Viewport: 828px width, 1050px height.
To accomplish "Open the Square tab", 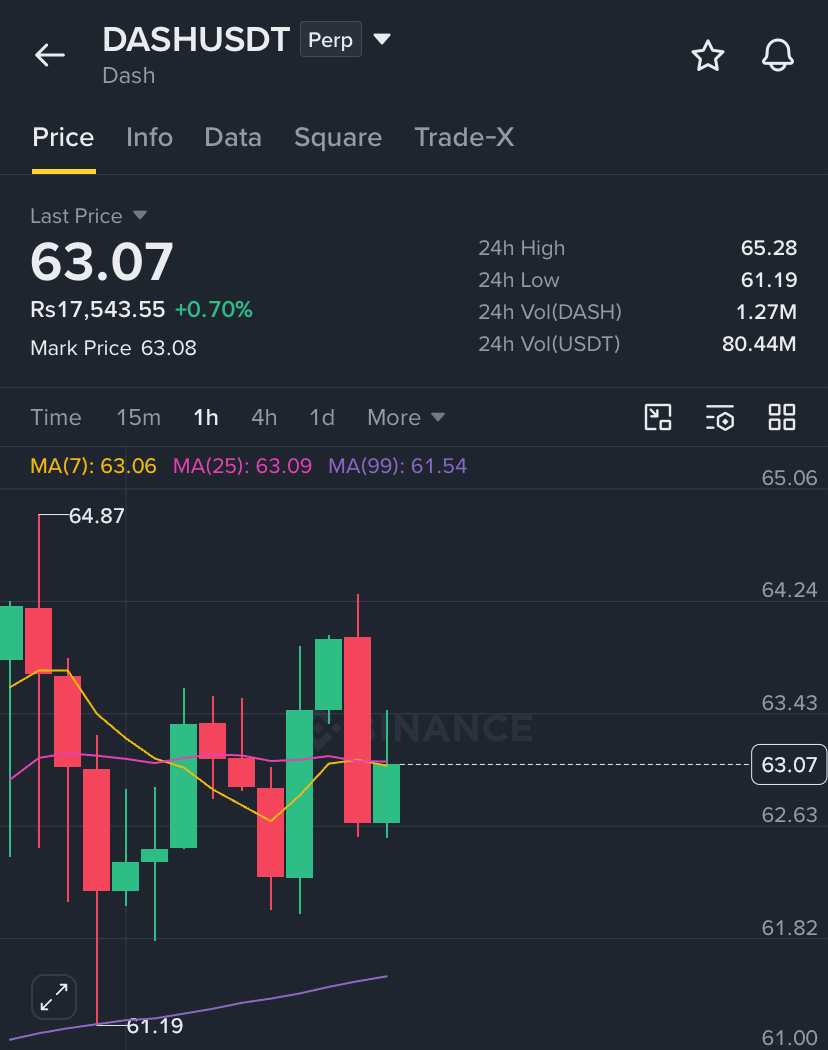I will pyautogui.click(x=338, y=137).
